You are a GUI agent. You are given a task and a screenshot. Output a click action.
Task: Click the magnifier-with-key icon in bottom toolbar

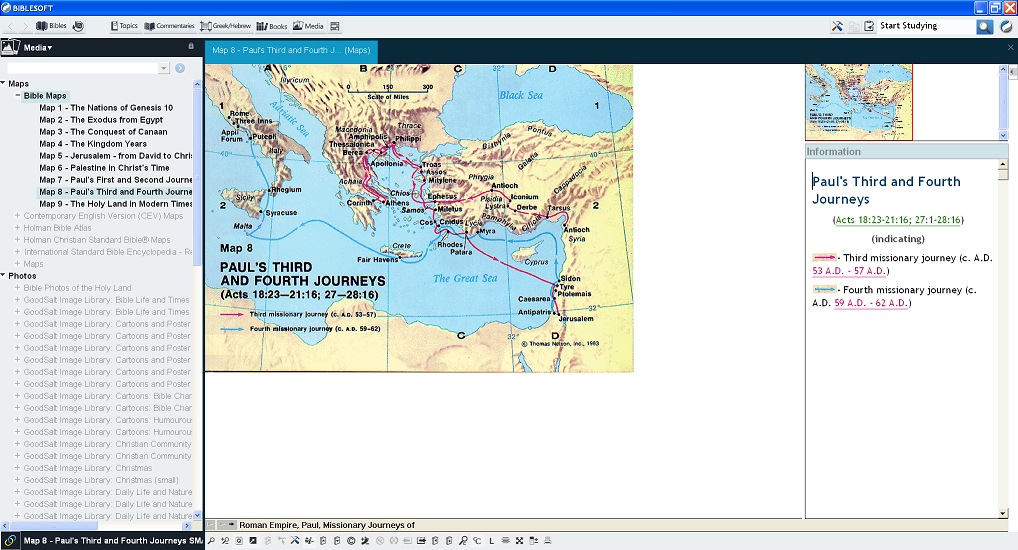[x=463, y=540]
